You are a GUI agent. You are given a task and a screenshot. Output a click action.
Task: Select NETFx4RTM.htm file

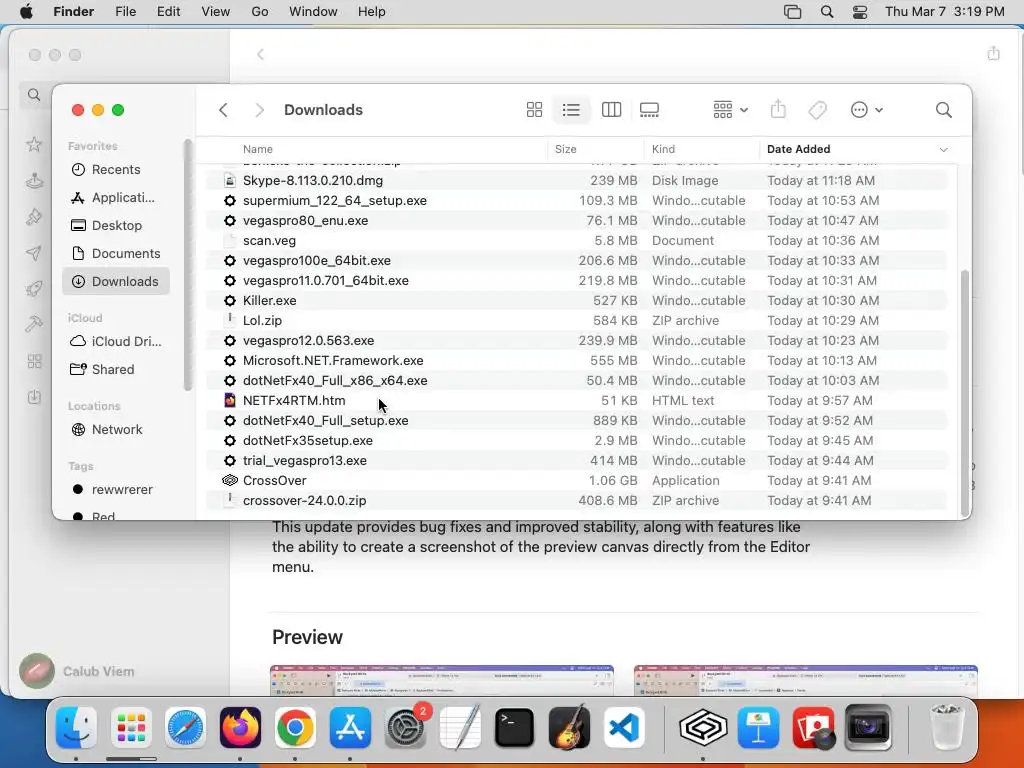577,400
